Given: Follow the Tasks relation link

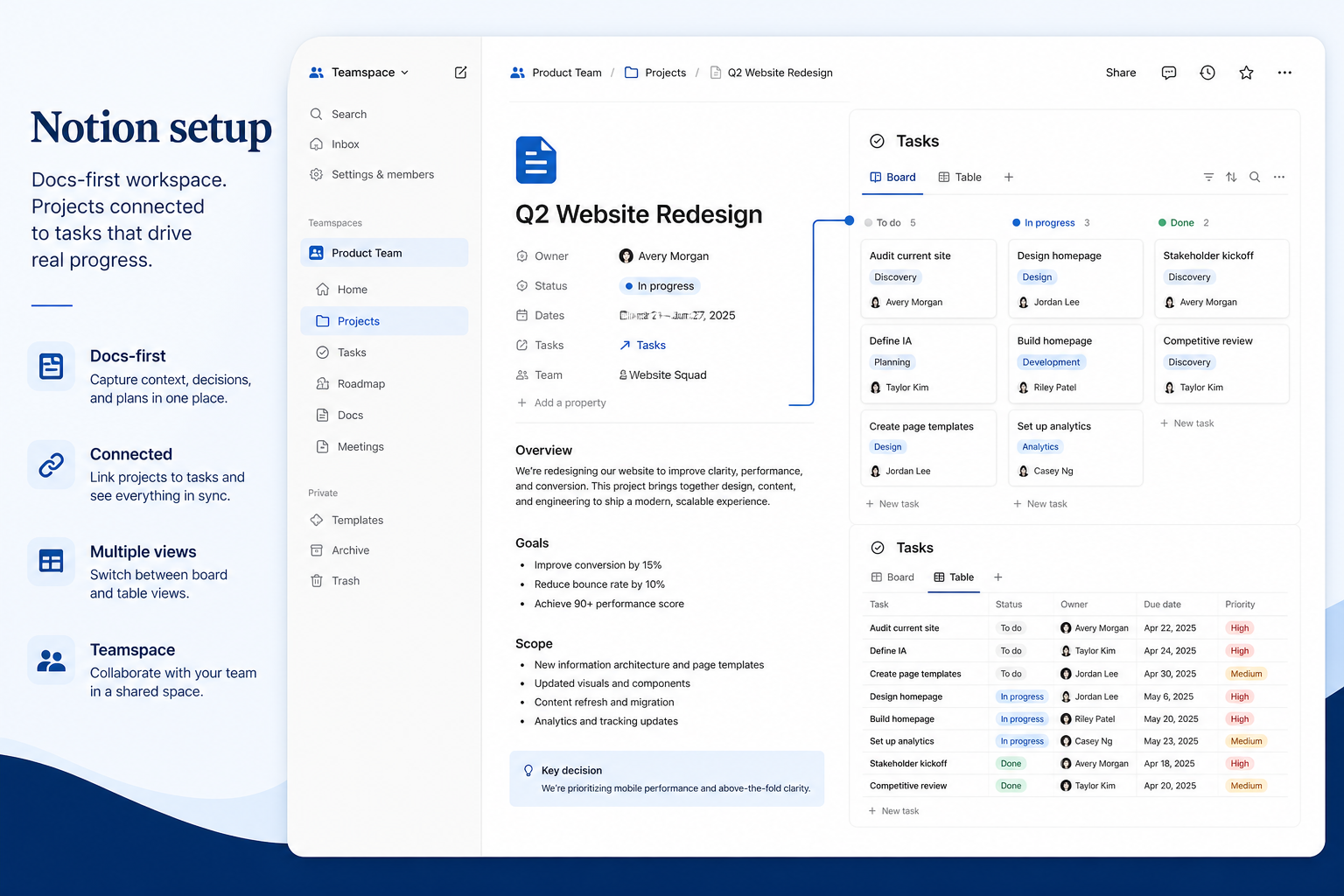Looking at the screenshot, I should coord(643,346).
